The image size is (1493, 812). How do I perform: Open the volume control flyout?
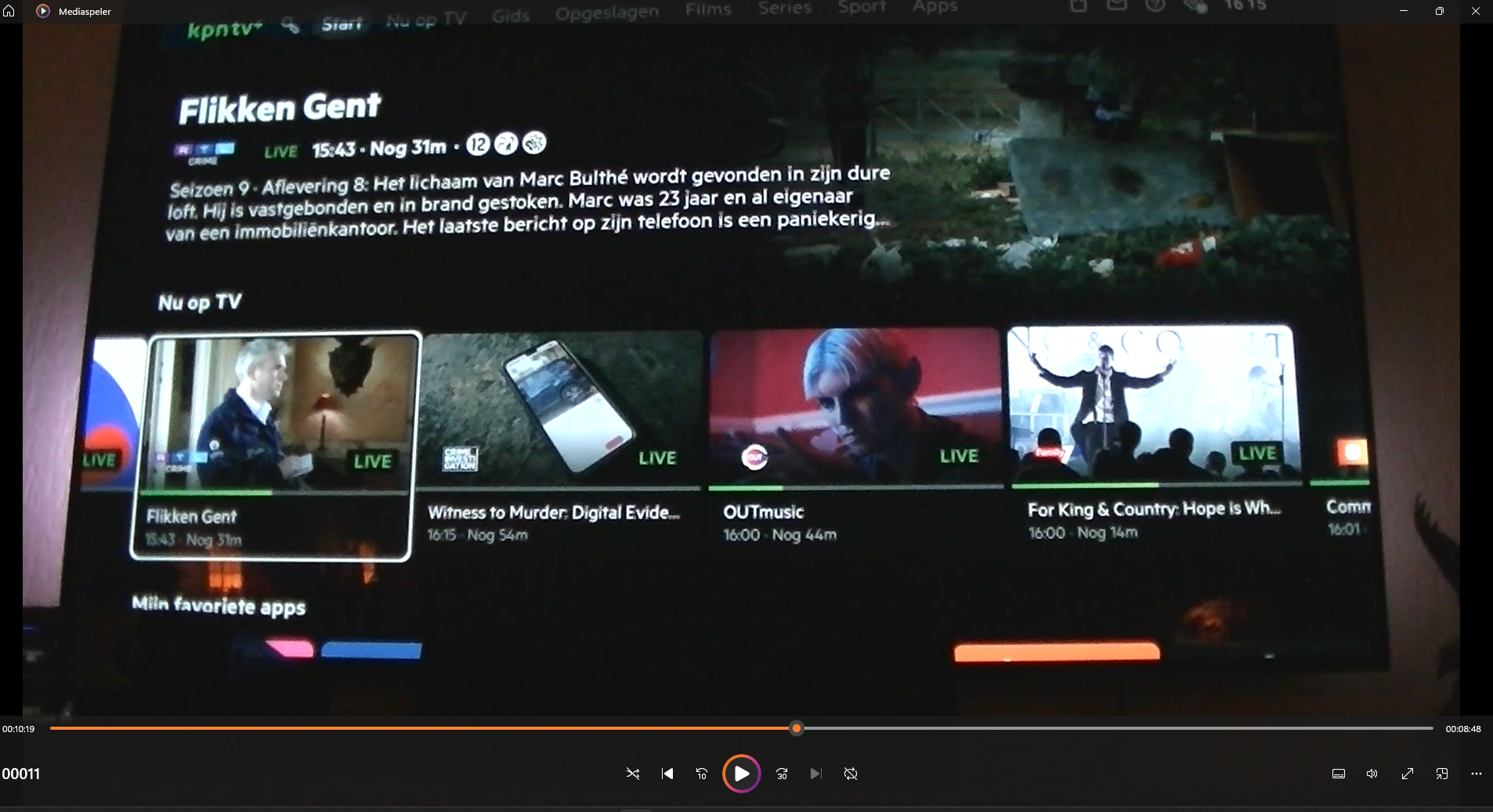1372,774
